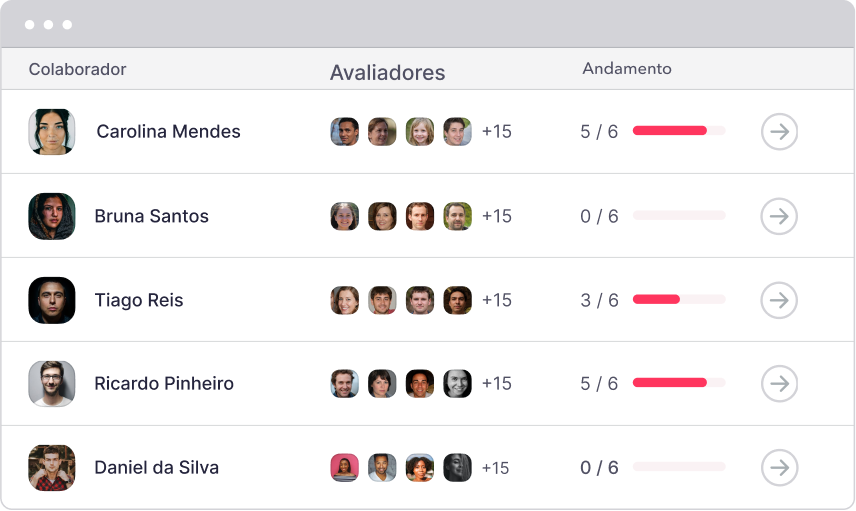Image resolution: width=856 pixels, height=511 pixels.
Task: Open Ricardo Pinheiro's profile picture
Action: [52, 383]
